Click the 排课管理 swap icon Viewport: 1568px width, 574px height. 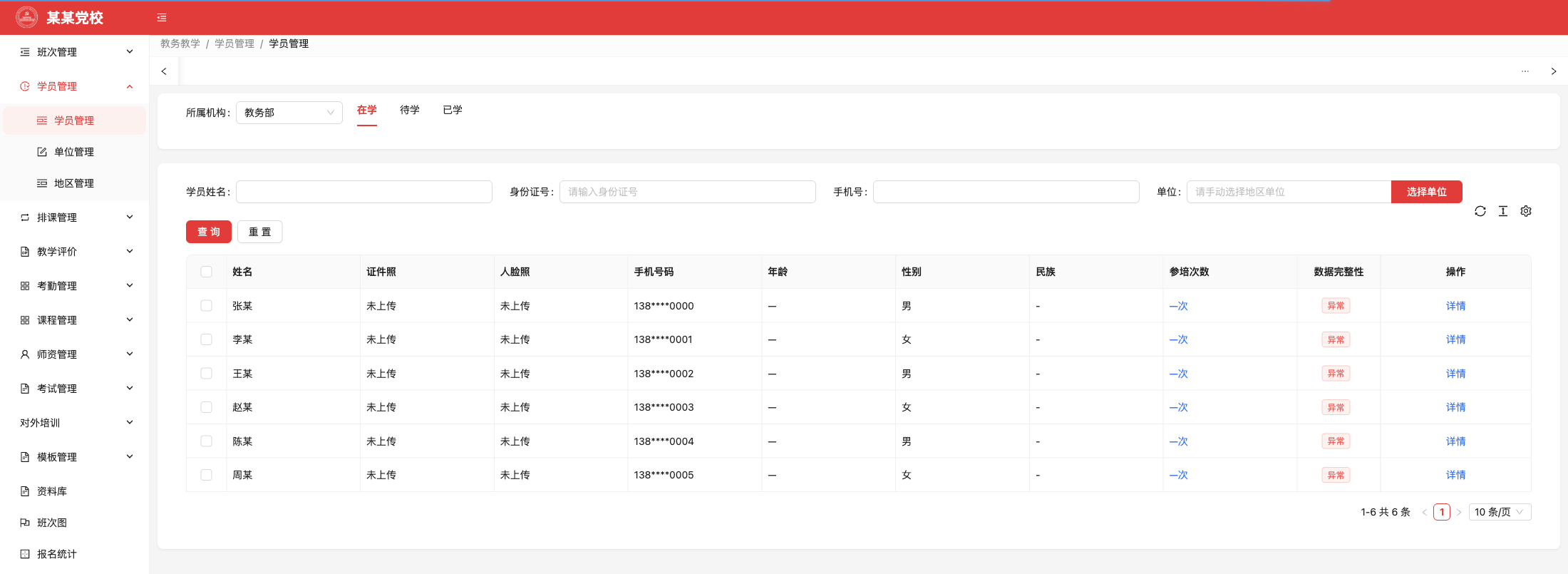pos(25,217)
